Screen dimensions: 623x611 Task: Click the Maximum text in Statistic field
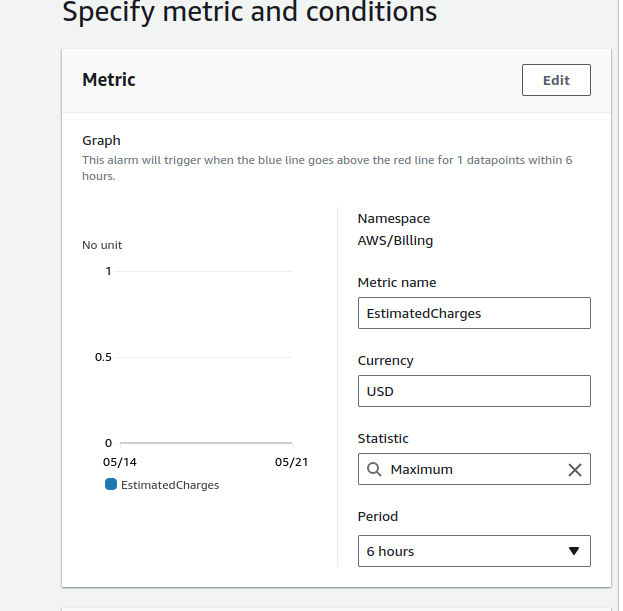pyautogui.click(x=421, y=469)
